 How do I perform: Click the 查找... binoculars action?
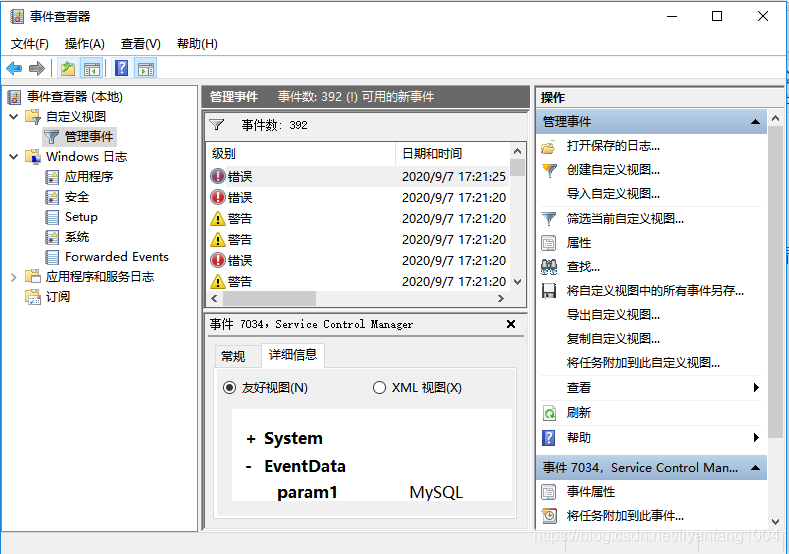tap(548, 267)
